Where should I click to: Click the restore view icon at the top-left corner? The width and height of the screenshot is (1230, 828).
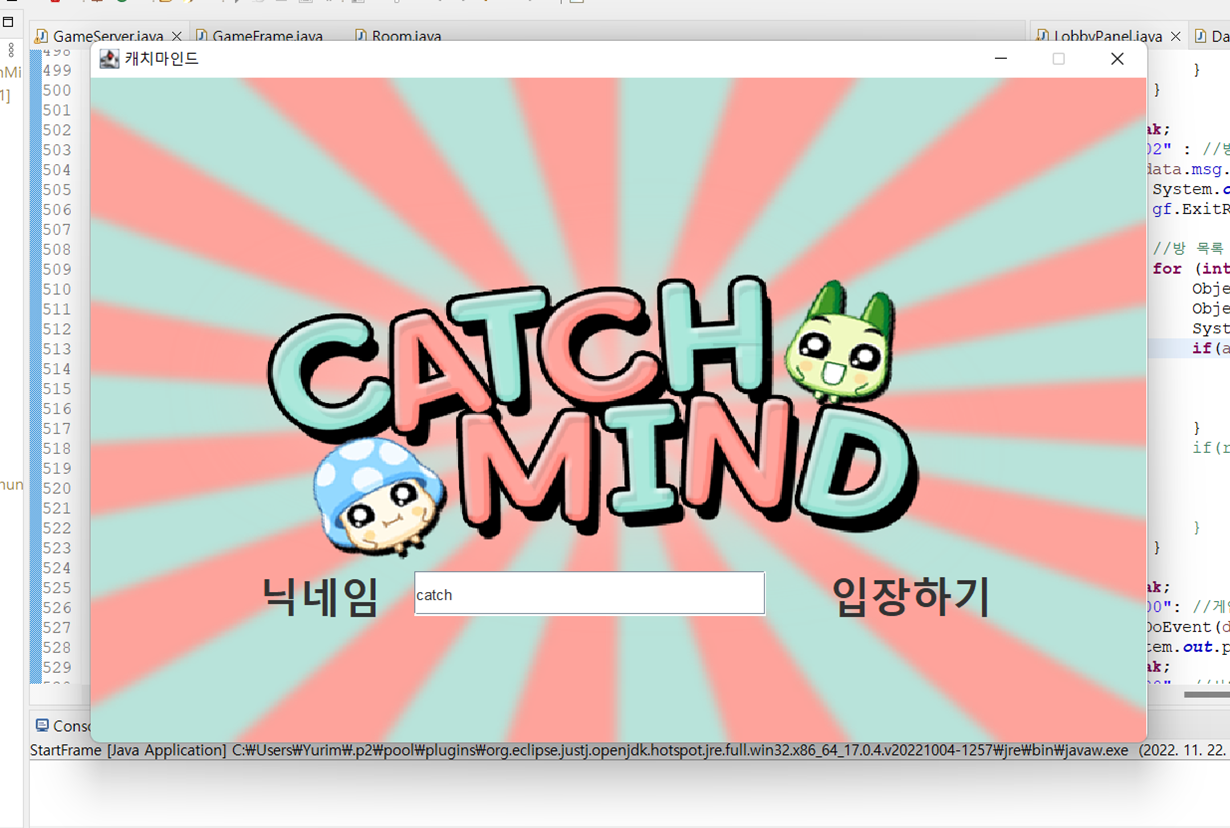9,24
